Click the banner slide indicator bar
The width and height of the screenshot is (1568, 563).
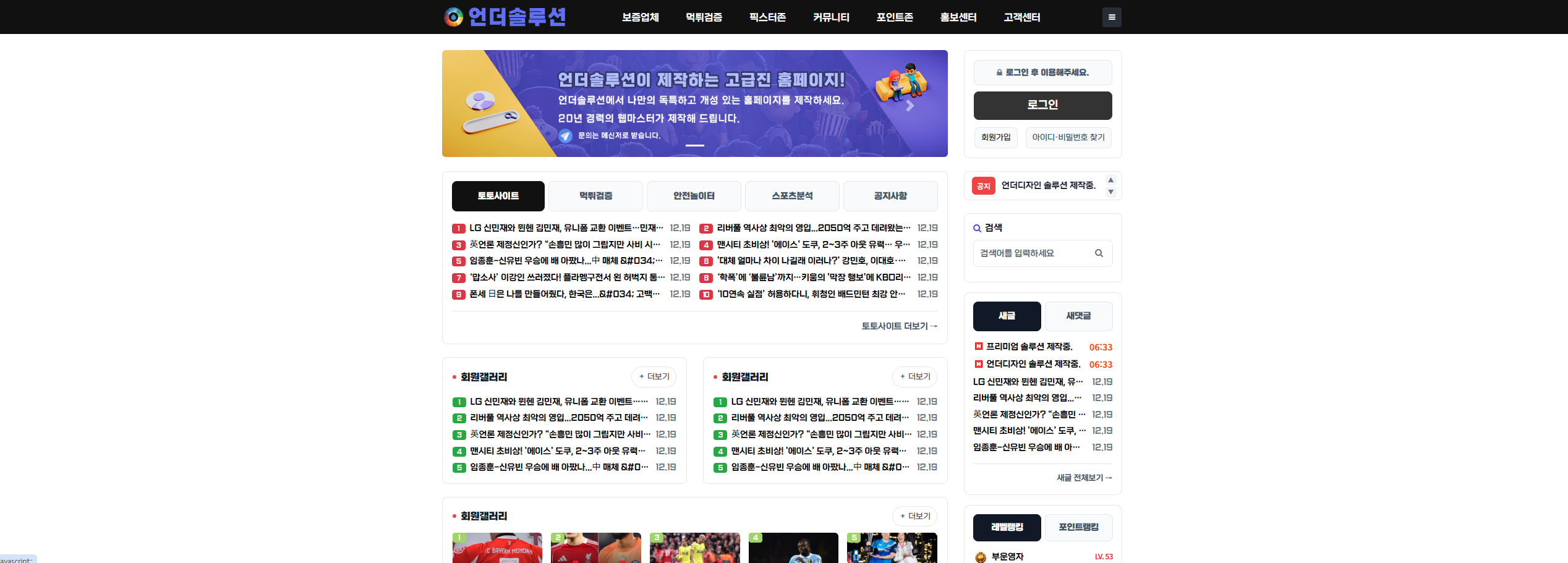click(x=694, y=145)
